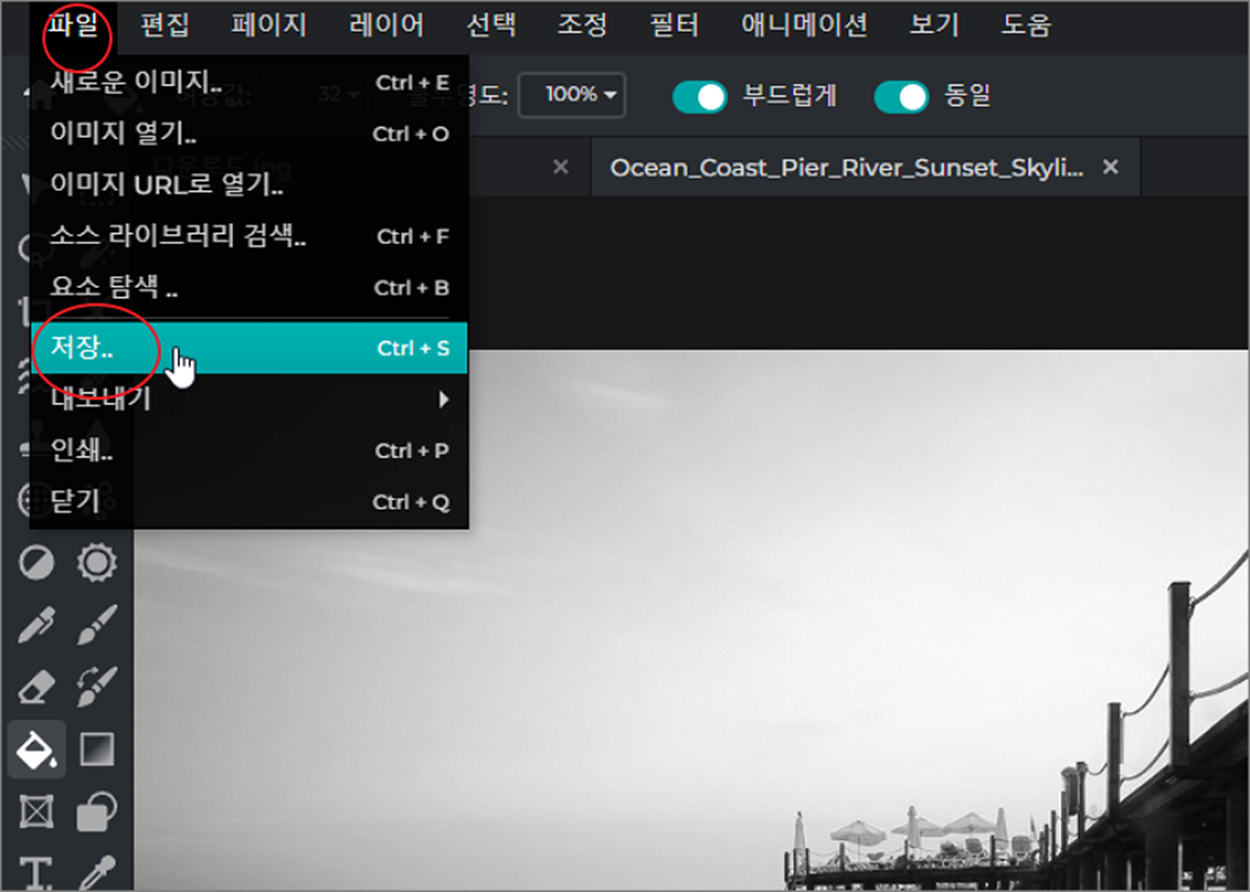Open the 필터 menu

coord(674,24)
